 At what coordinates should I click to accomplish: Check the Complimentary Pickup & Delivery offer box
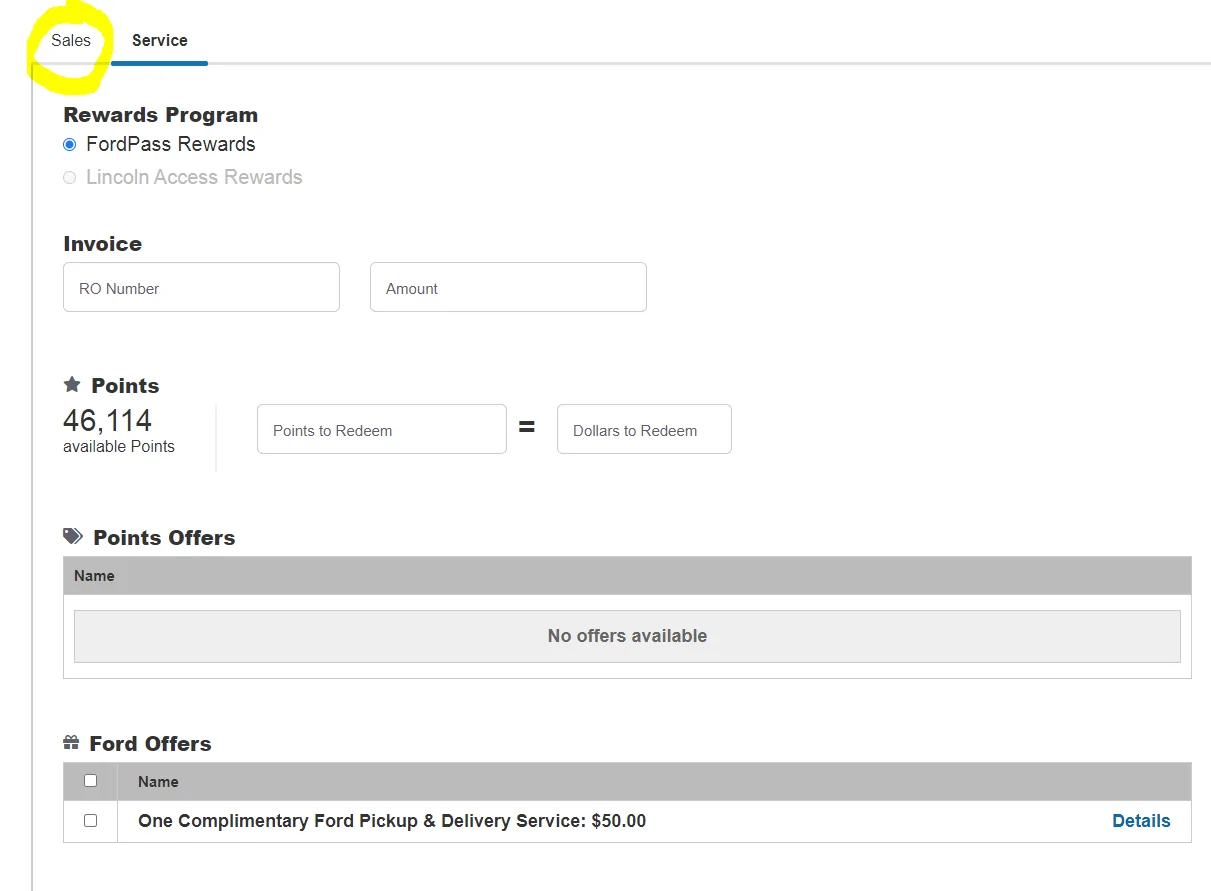tap(90, 821)
